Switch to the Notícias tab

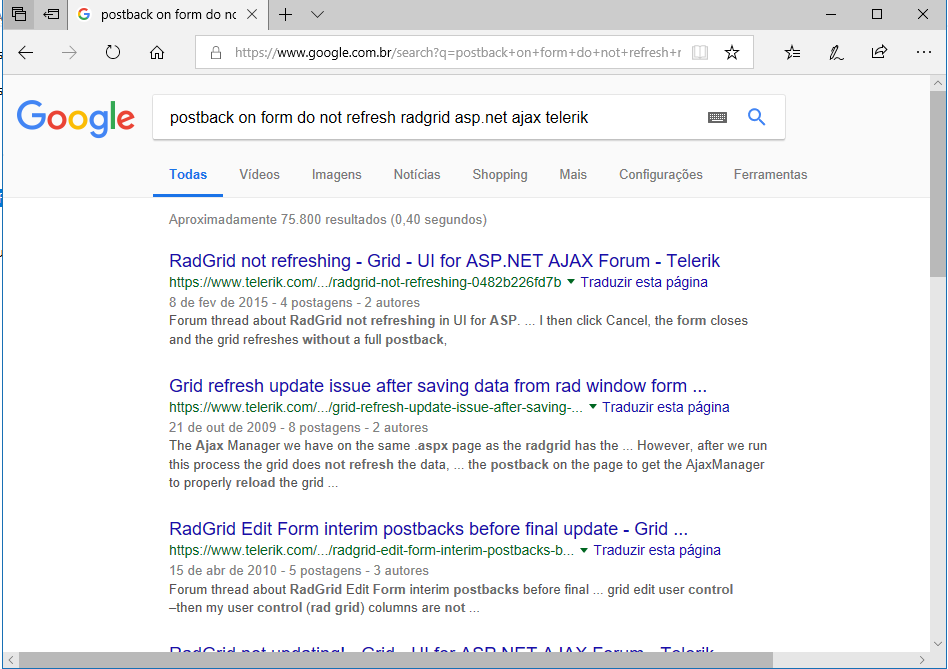point(417,175)
